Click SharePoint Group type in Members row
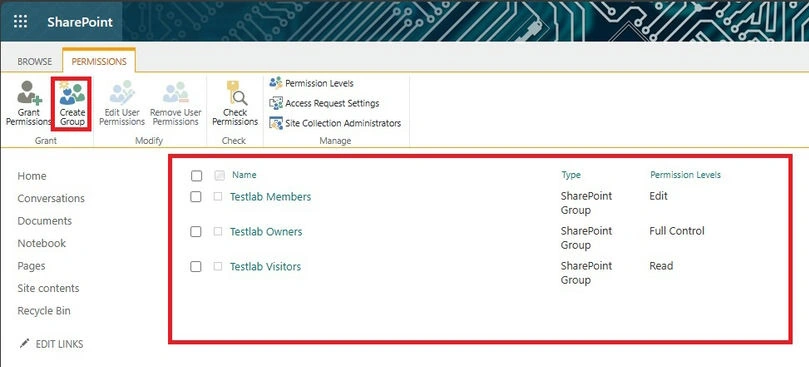Viewport: 809px width, 367px height. click(x=587, y=203)
